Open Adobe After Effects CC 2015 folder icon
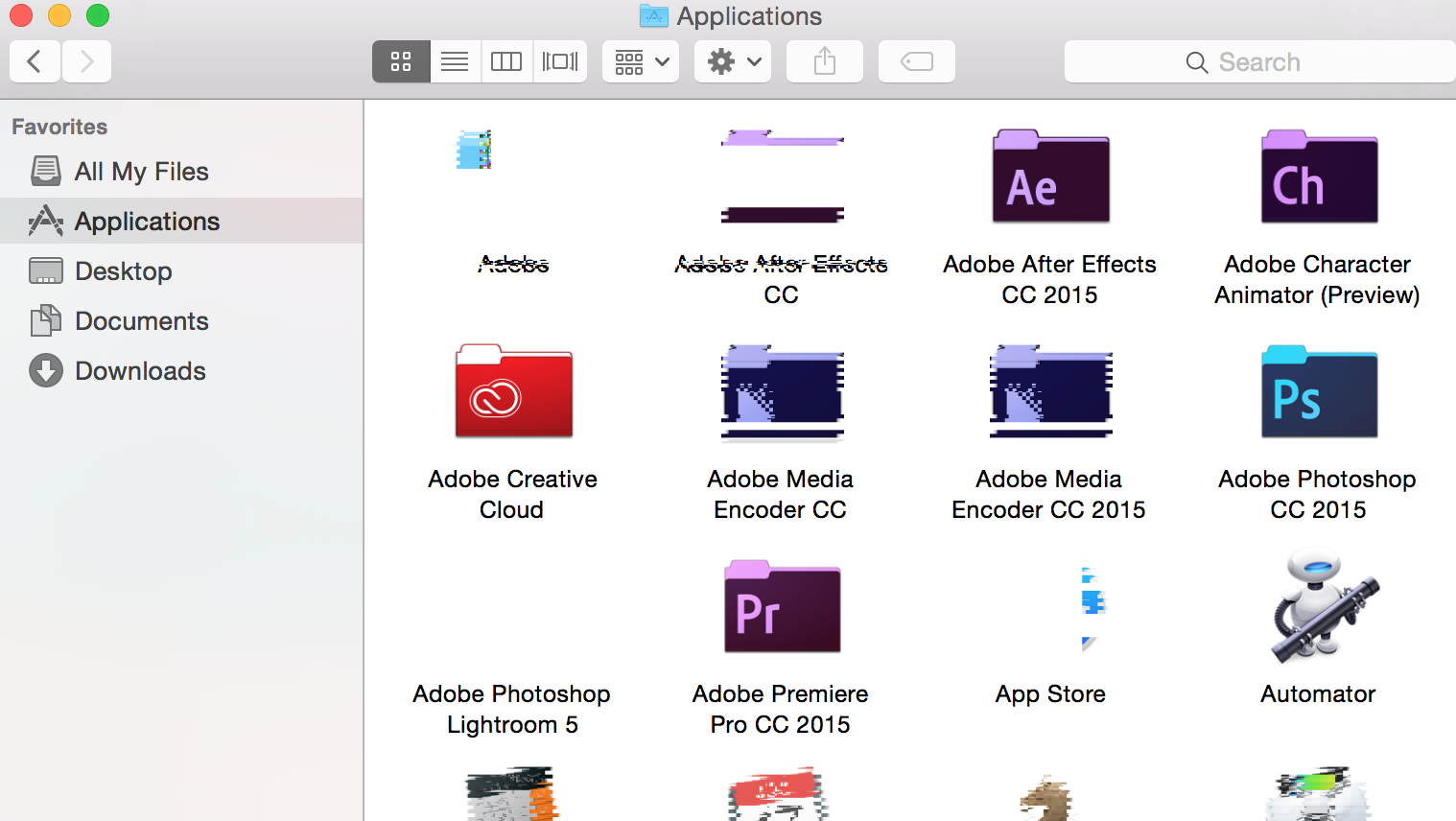The height and width of the screenshot is (821, 1456). pyautogui.click(x=1050, y=176)
